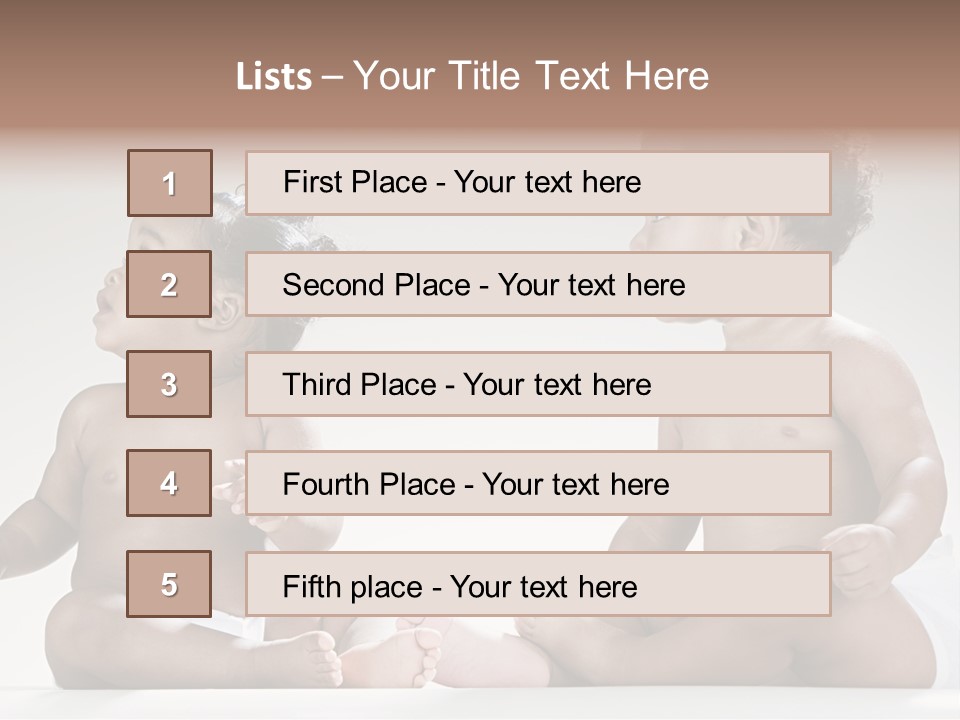The height and width of the screenshot is (720, 960).
Task: Click the slide title text
Action: point(472,77)
